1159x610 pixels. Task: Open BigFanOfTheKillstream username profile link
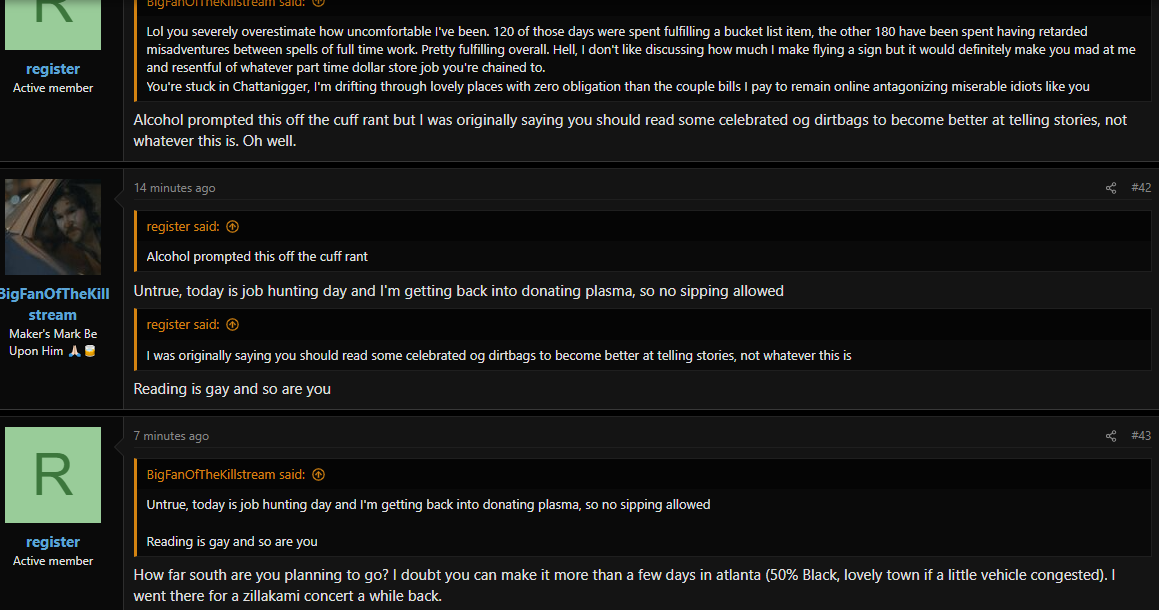point(53,304)
